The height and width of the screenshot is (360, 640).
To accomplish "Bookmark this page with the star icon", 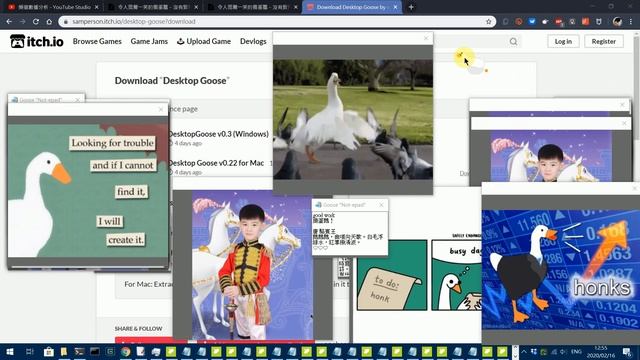I will click(x=489, y=22).
